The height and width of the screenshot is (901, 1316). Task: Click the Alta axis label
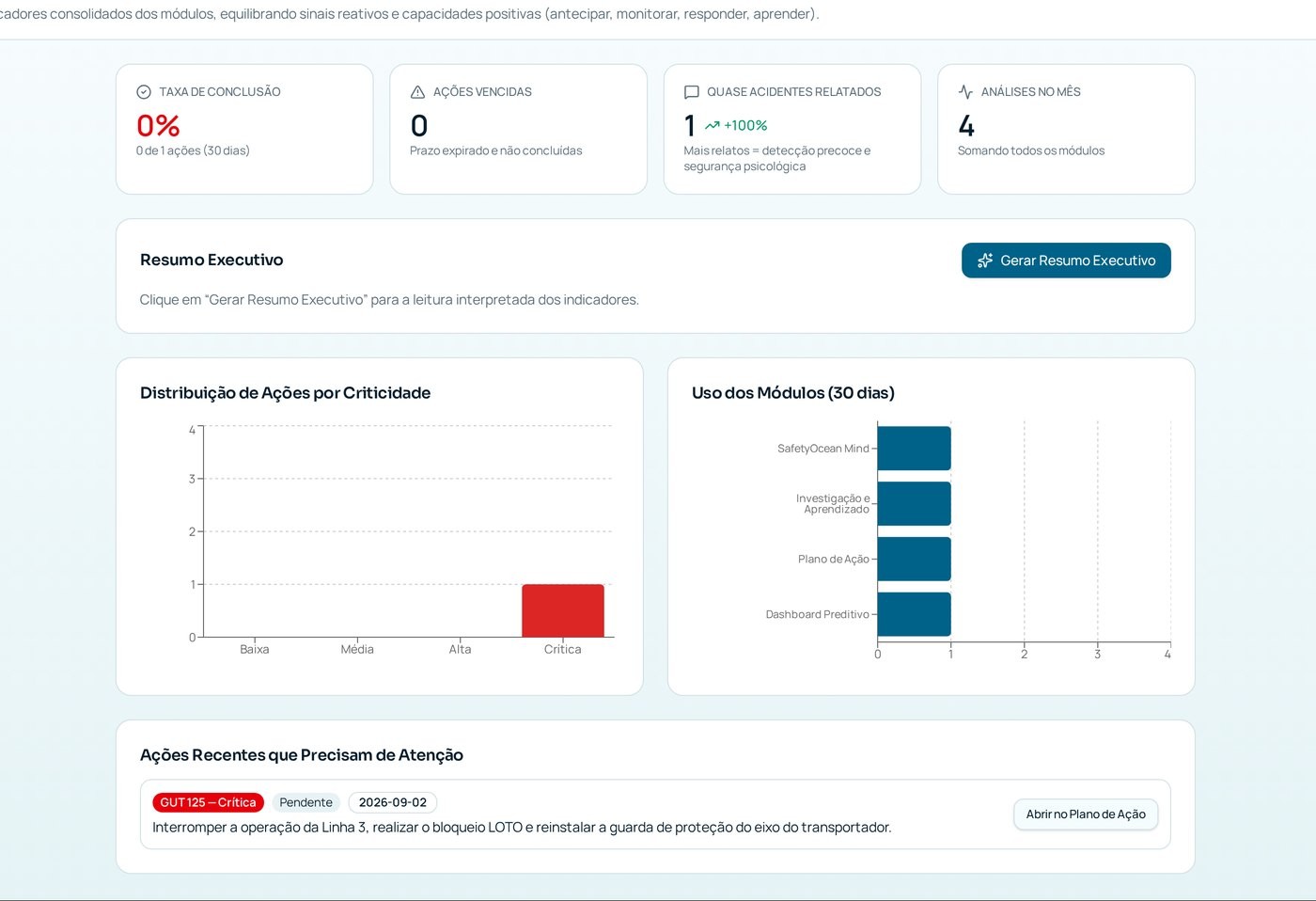point(460,649)
